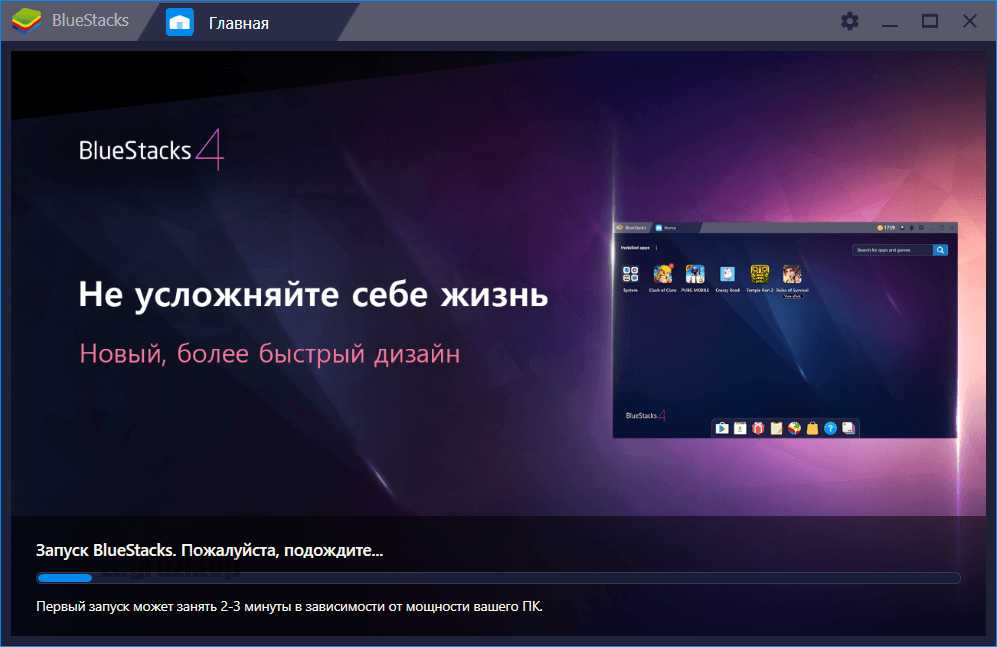Click the BlueStacks 4 preview screenshot thumbnail

coord(785,329)
